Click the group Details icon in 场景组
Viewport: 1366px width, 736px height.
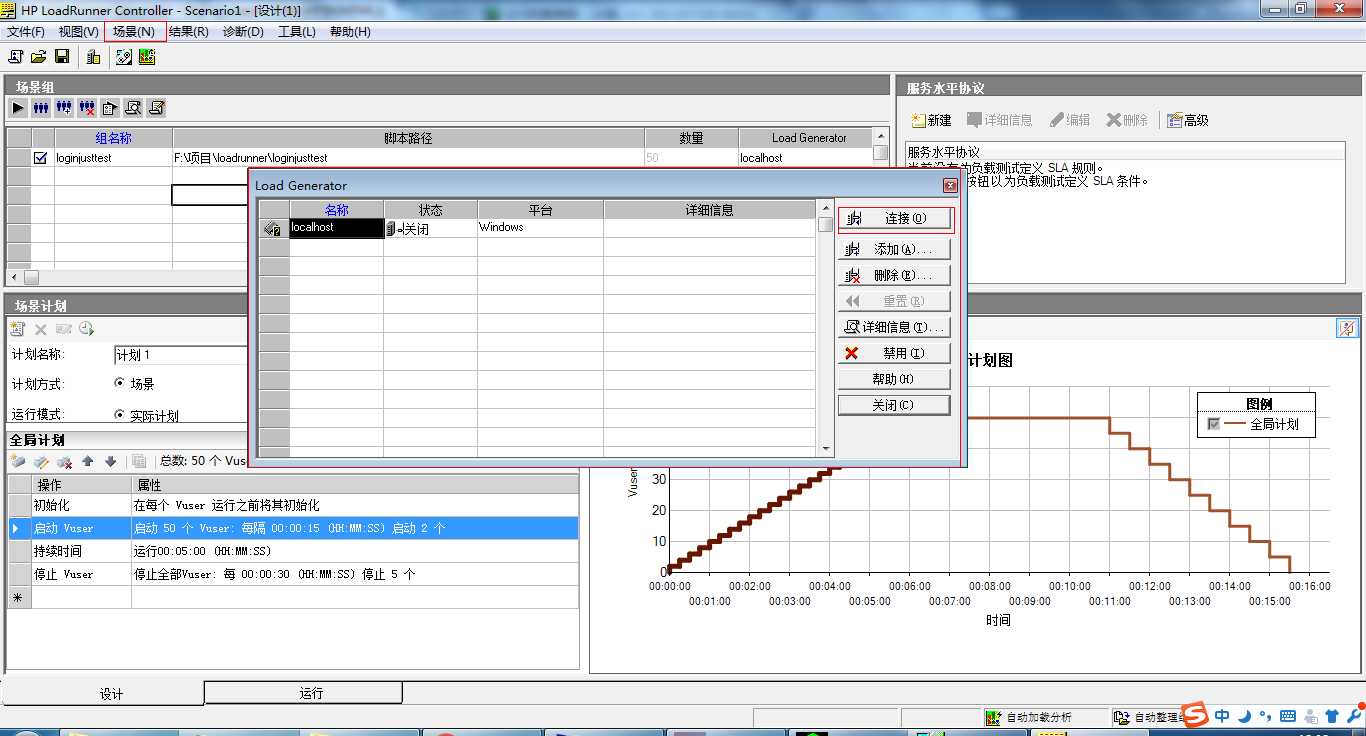(x=133, y=107)
